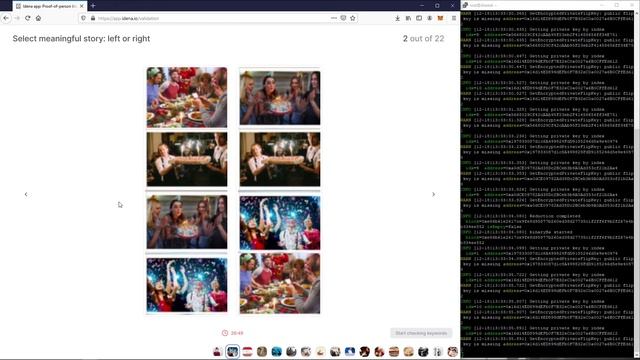The height and width of the screenshot is (360, 640).
Task: Select the left story's third candle-blowing image
Action: tap(187, 222)
